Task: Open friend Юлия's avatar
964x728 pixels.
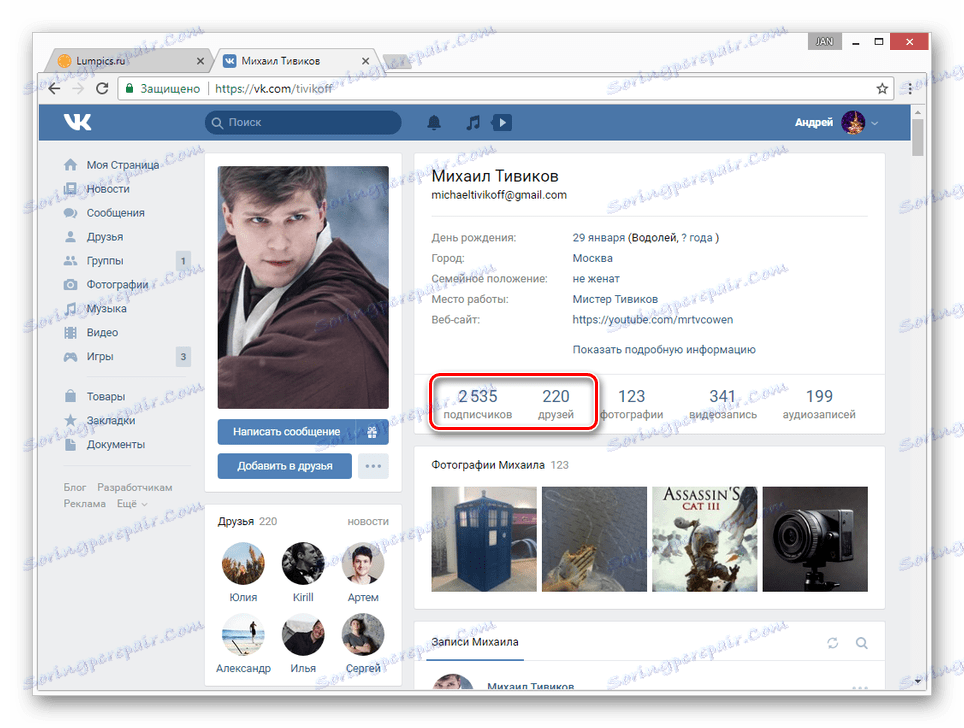Action: 243,563
